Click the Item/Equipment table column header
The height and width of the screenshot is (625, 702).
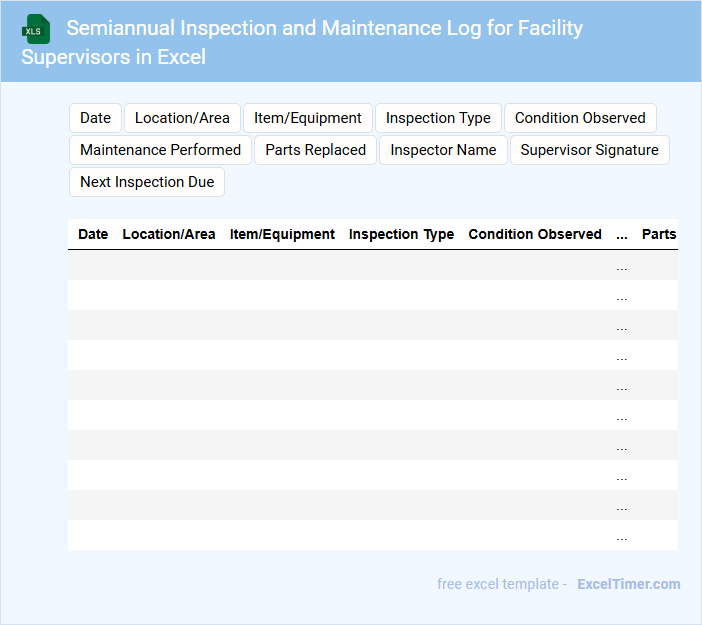pos(282,234)
